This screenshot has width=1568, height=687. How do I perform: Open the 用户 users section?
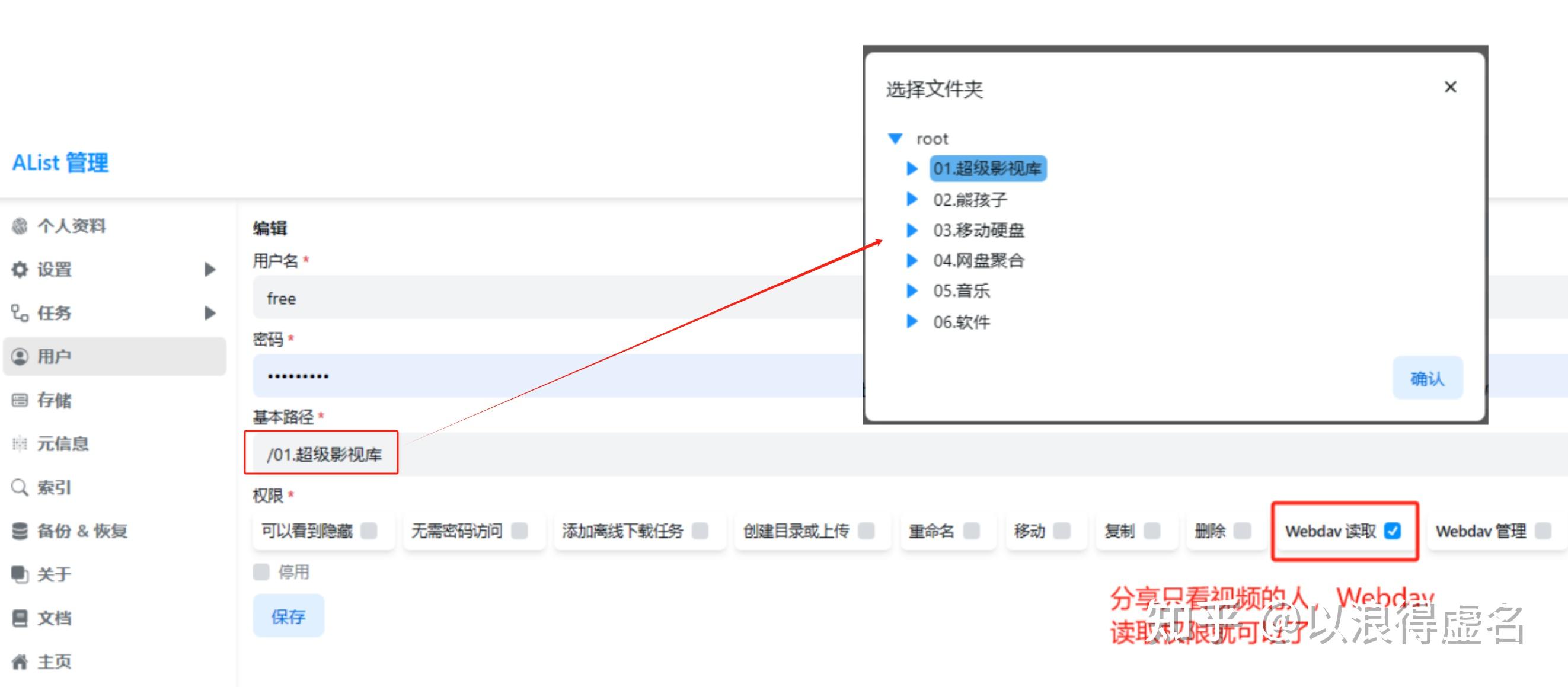click(55, 356)
